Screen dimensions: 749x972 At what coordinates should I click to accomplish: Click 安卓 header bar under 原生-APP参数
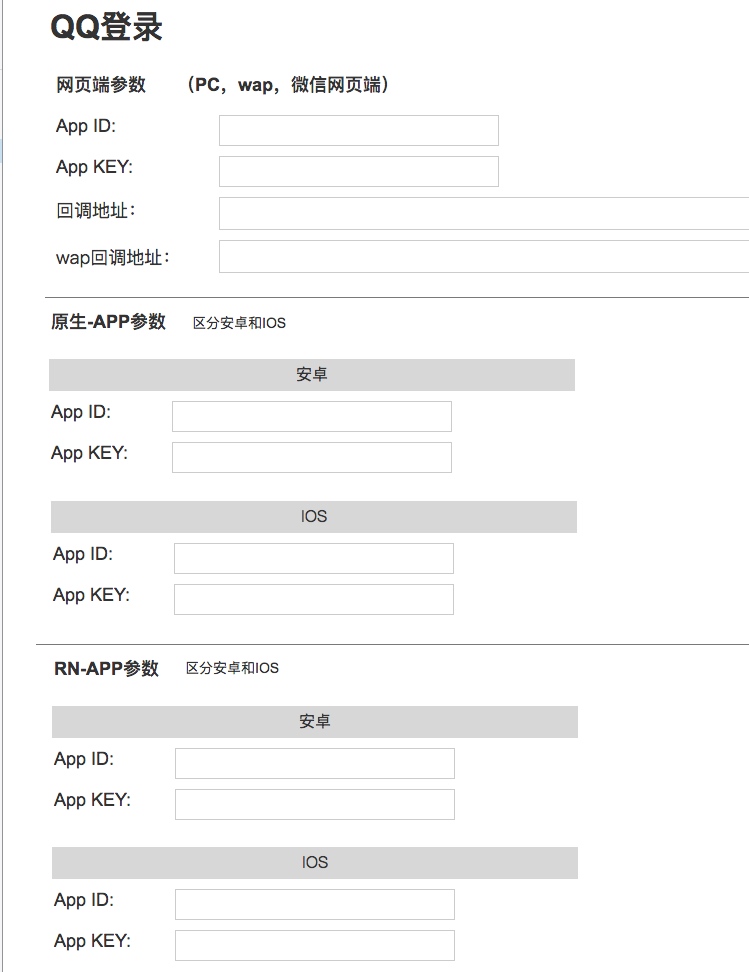[312, 374]
